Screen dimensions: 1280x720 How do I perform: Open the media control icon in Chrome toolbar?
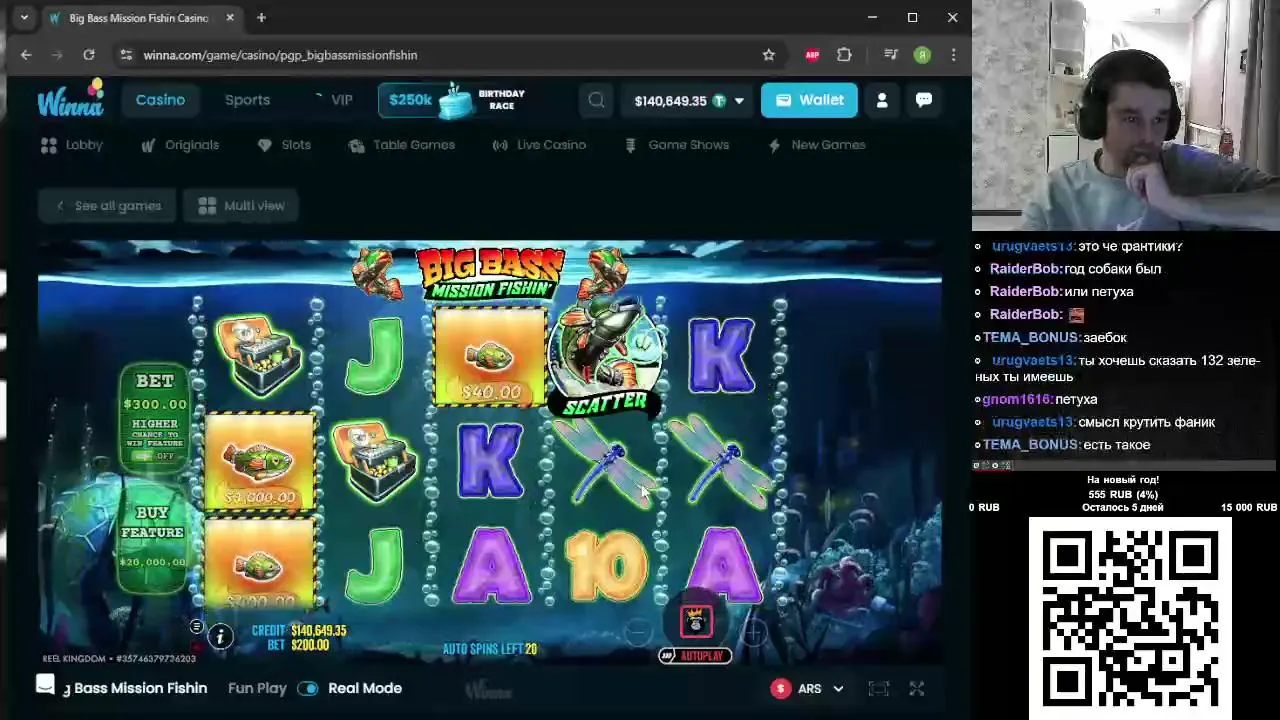pos(891,55)
